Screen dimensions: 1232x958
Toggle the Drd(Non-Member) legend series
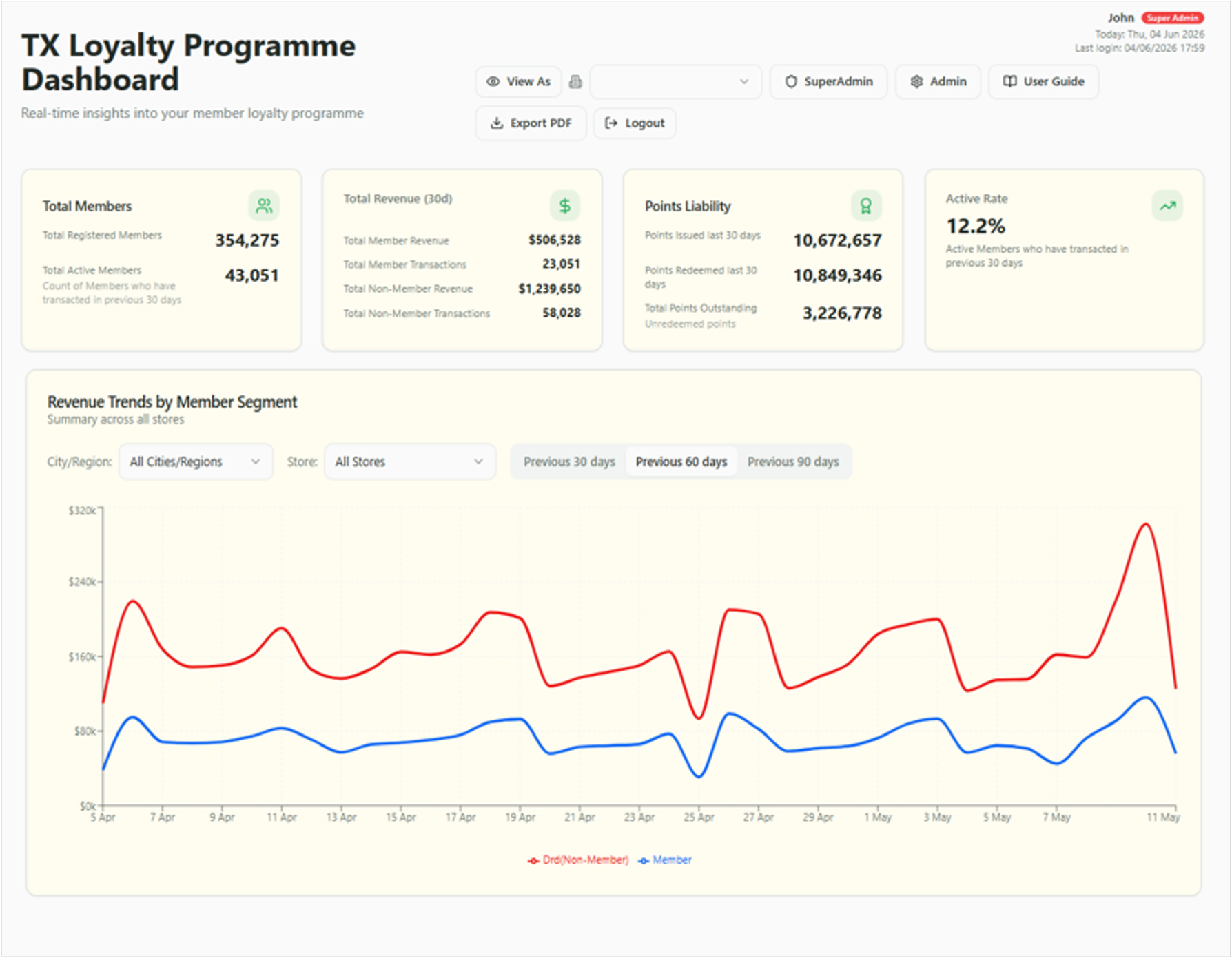point(578,860)
